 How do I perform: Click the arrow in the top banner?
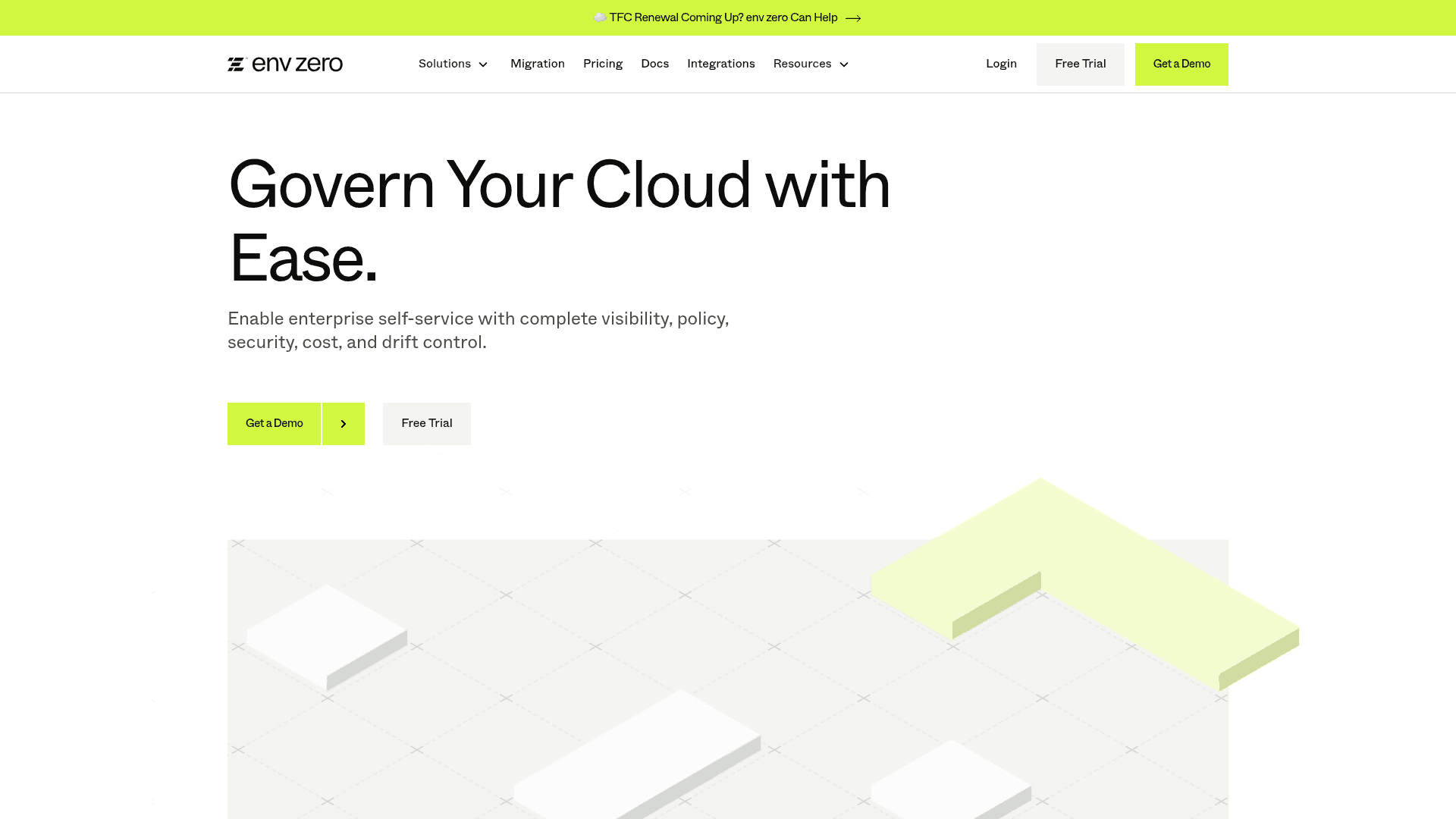pyautogui.click(x=852, y=17)
